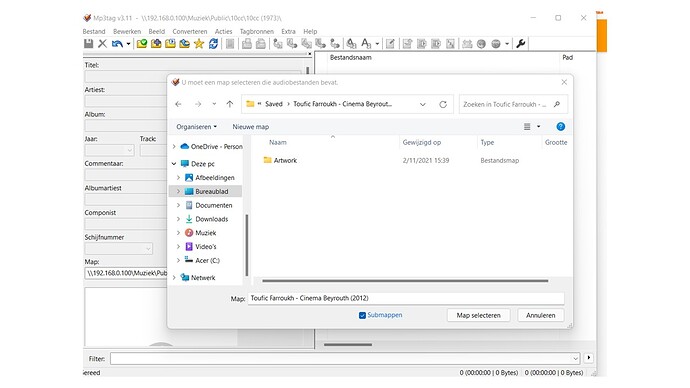Open recent locations dropdown chevron
Image resolution: width=690 pixels, height=388 pixels.
point(214,104)
